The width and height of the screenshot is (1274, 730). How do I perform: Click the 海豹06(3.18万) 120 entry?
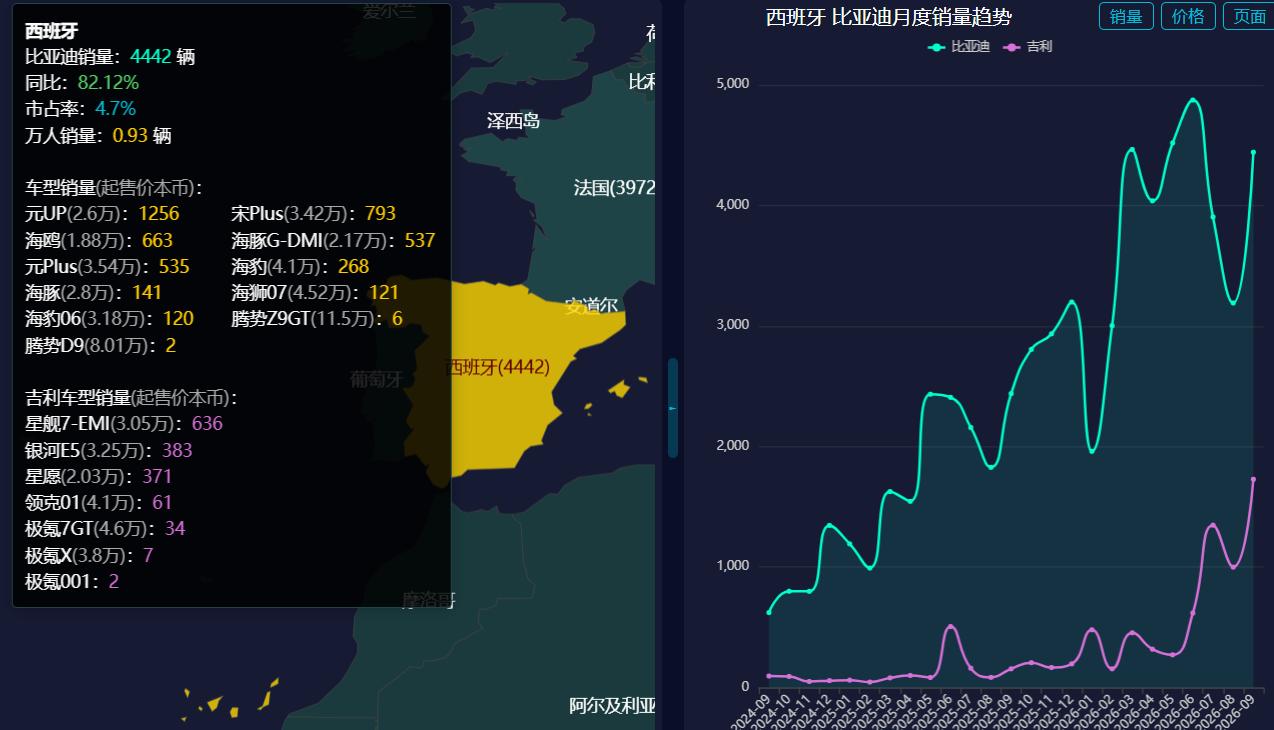[109, 318]
